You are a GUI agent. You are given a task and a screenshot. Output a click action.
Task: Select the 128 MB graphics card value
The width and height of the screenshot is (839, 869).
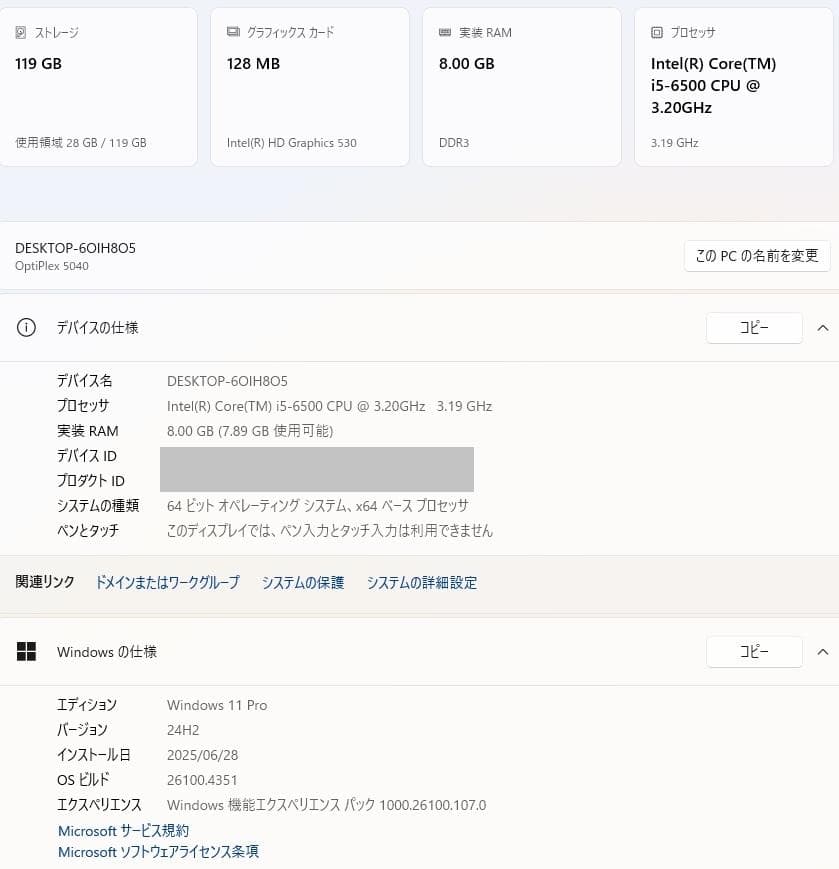tap(253, 64)
